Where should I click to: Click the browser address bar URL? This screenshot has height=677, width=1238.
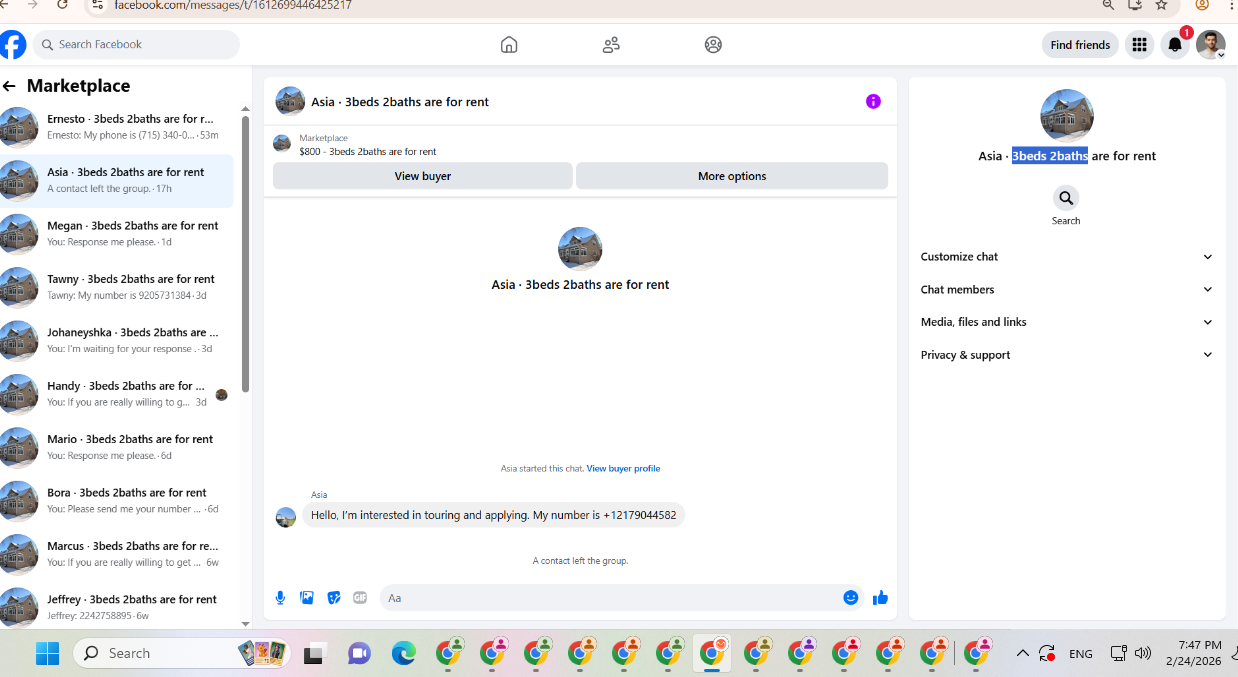coord(233,5)
